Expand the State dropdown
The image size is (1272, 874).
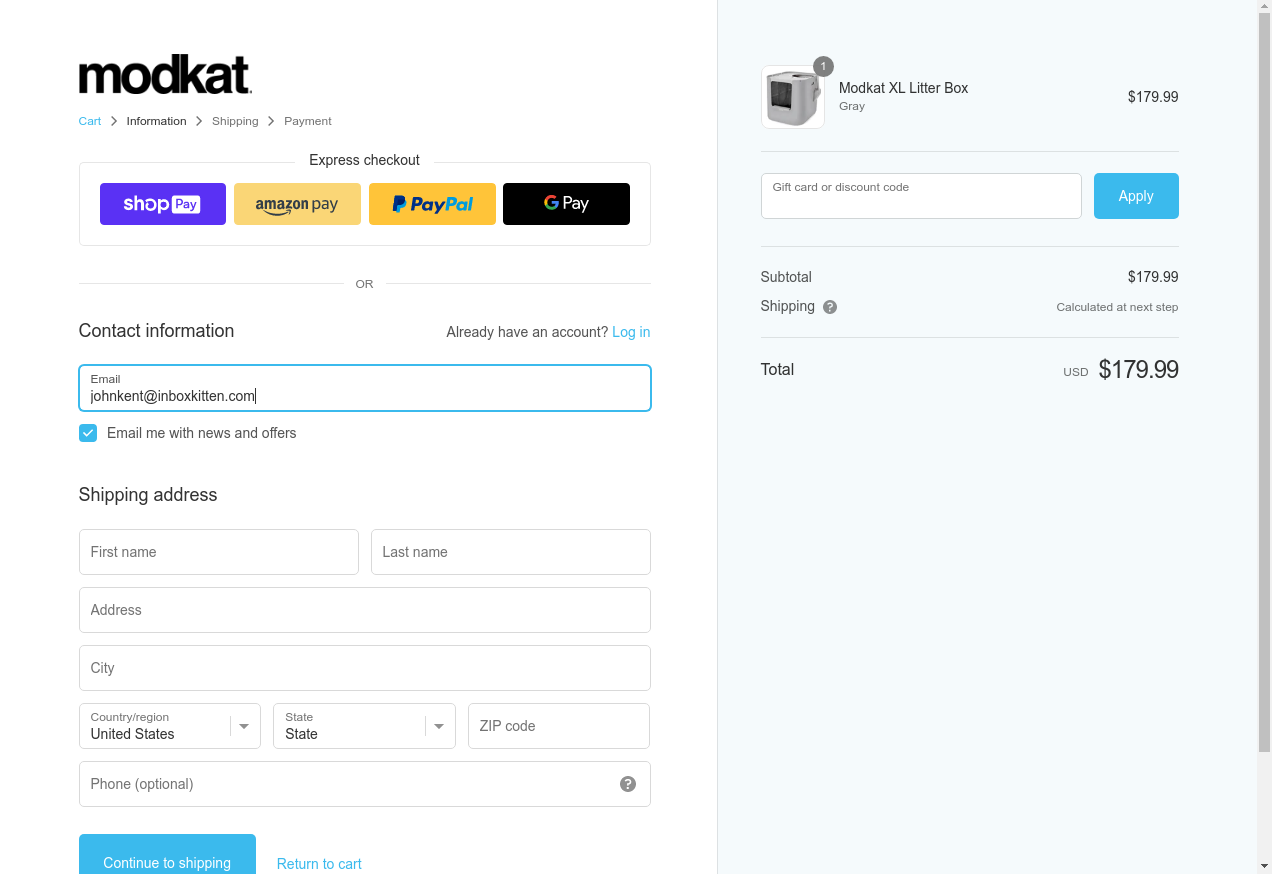pos(364,726)
